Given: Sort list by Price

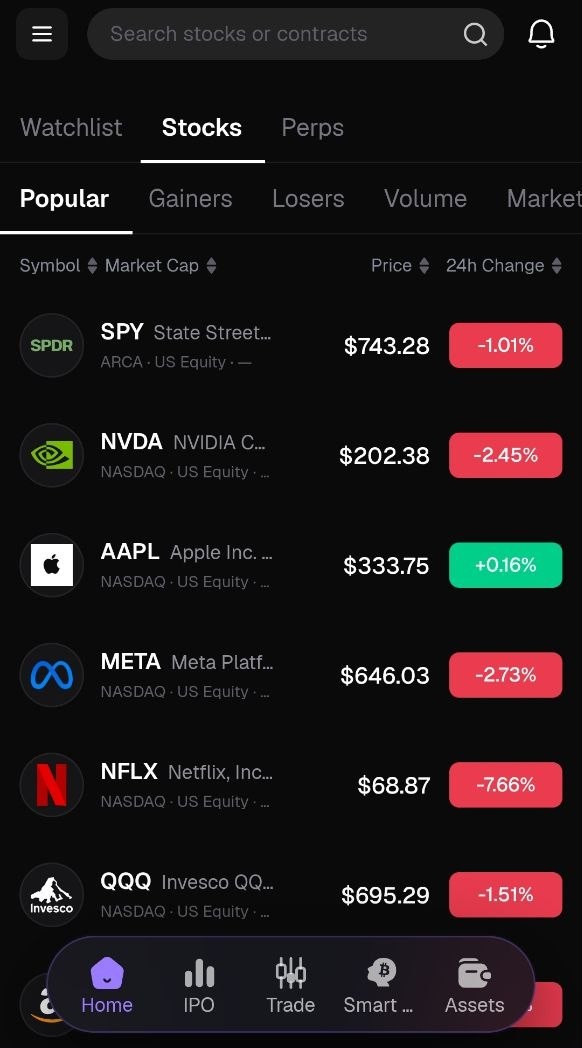Looking at the screenshot, I should tap(400, 266).
